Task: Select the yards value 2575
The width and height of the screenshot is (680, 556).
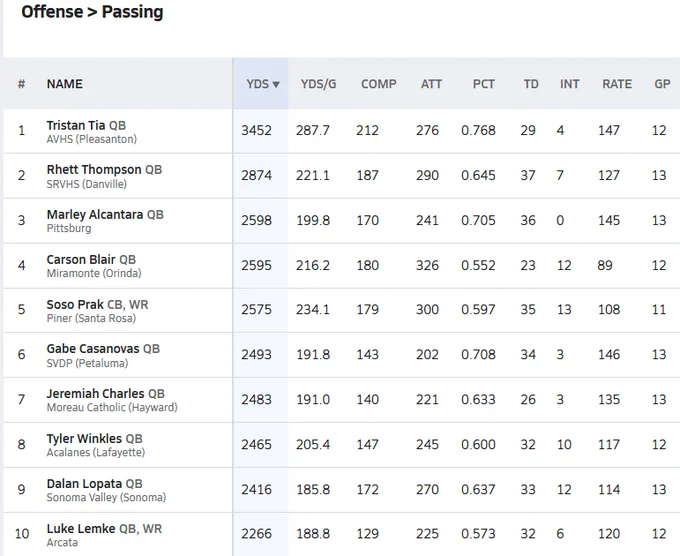Action: point(256,310)
